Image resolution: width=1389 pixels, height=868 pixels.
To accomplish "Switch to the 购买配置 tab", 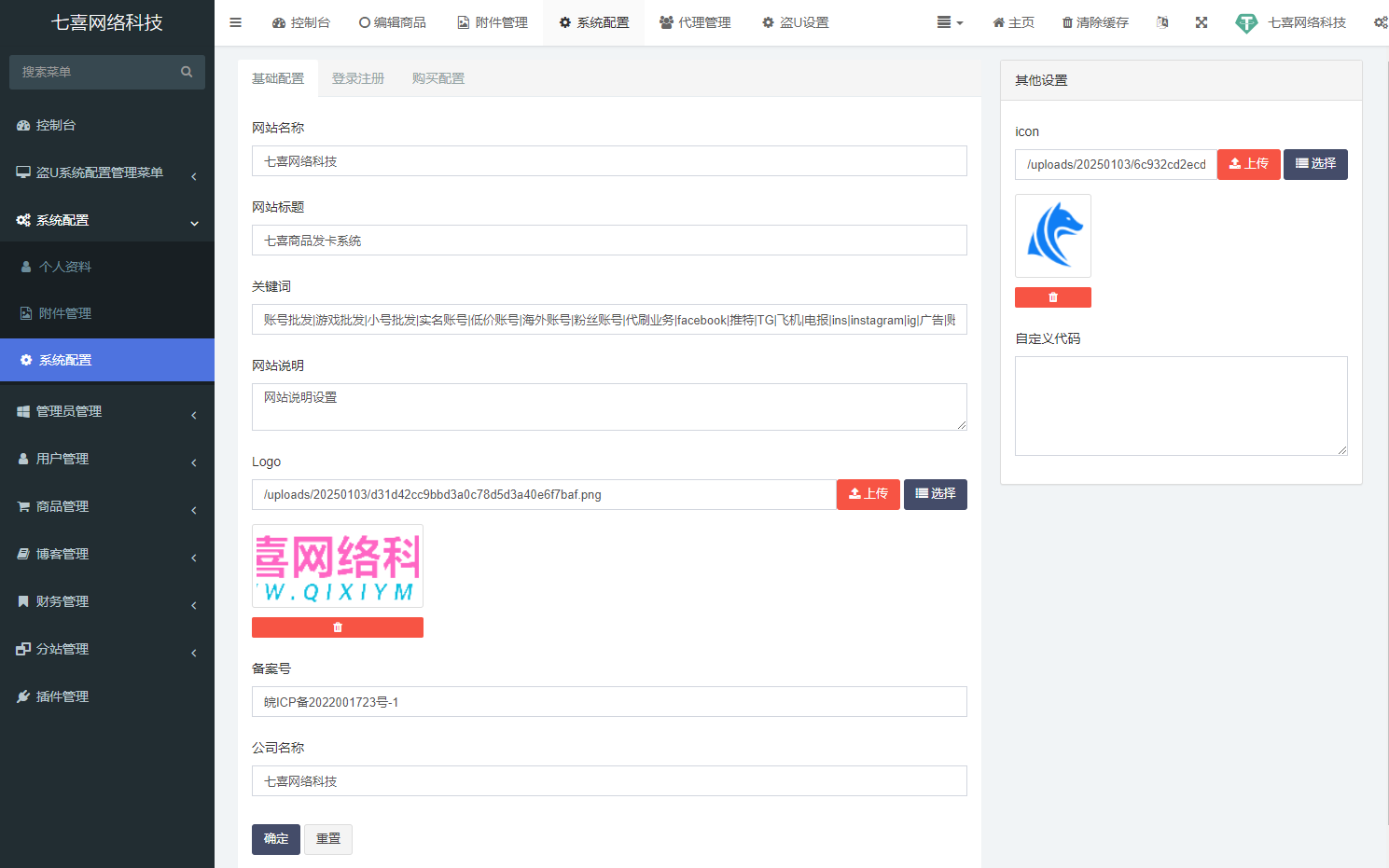I will point(438,78).
